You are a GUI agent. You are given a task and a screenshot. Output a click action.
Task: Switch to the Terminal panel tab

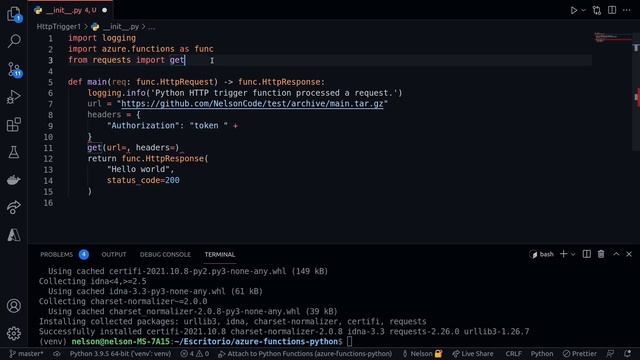pyautogui.click(x=220, y=254)
